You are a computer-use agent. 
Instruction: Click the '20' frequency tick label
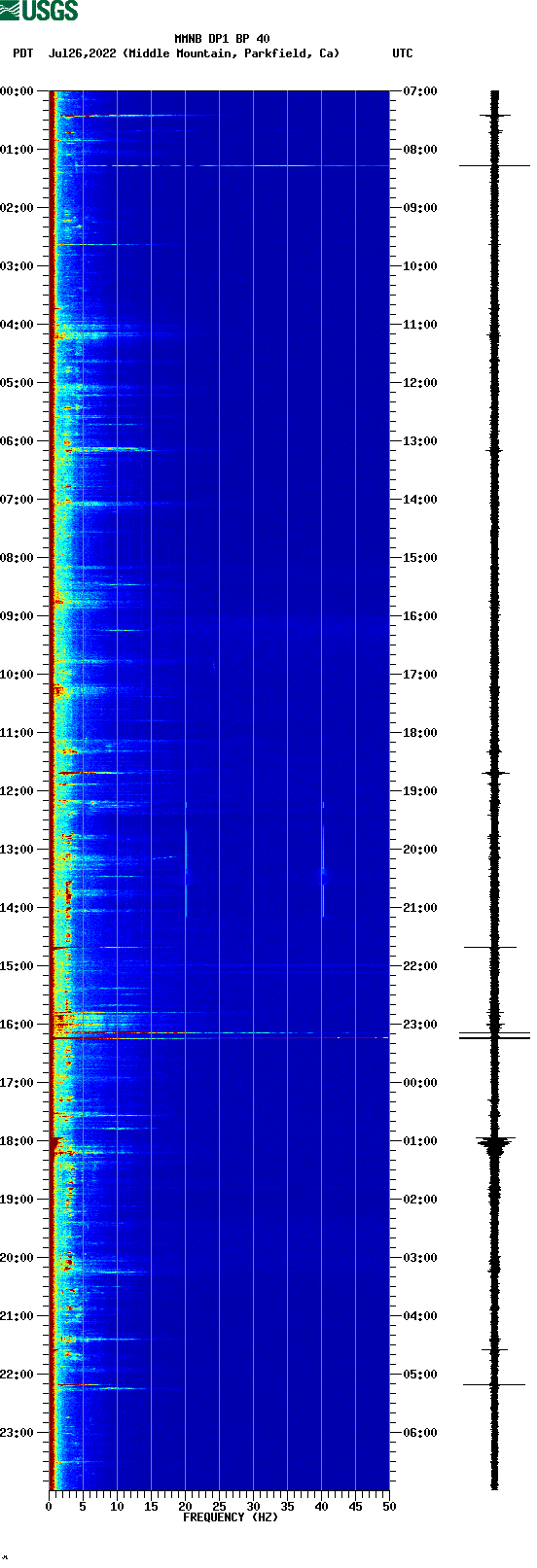point(185,1507)
